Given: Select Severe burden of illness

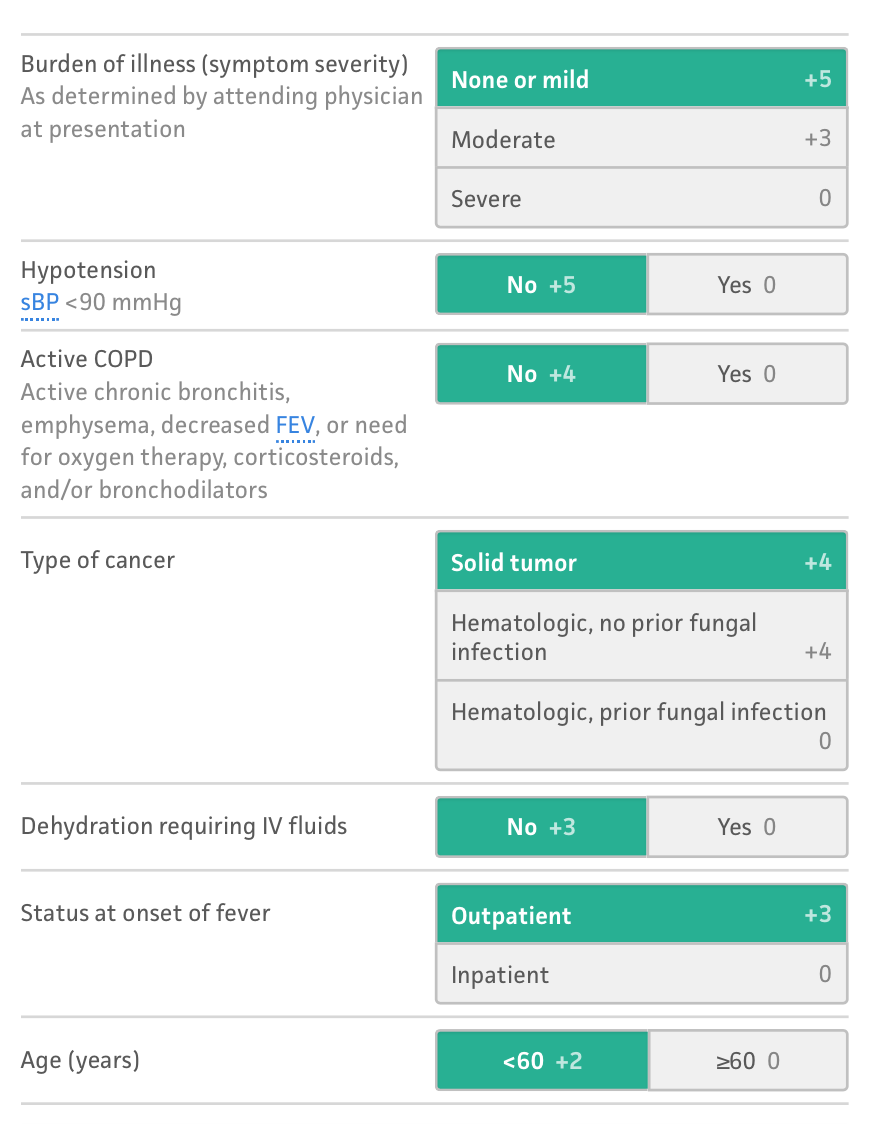Looking at the screenshot, I should pos(641,198).
